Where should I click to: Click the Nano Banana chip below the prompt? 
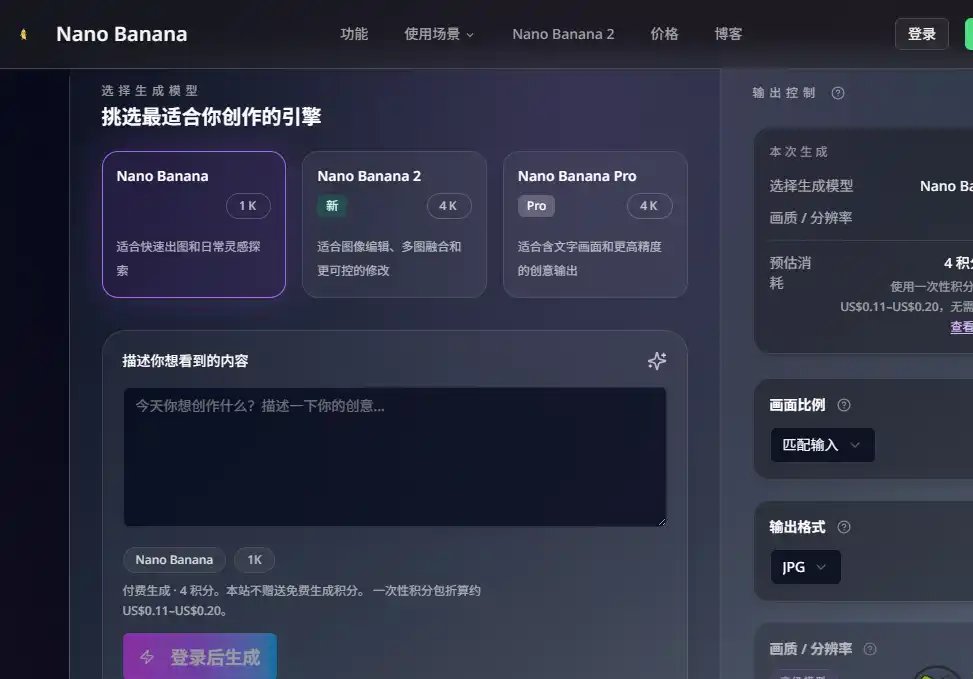click(x=174, y=559)
